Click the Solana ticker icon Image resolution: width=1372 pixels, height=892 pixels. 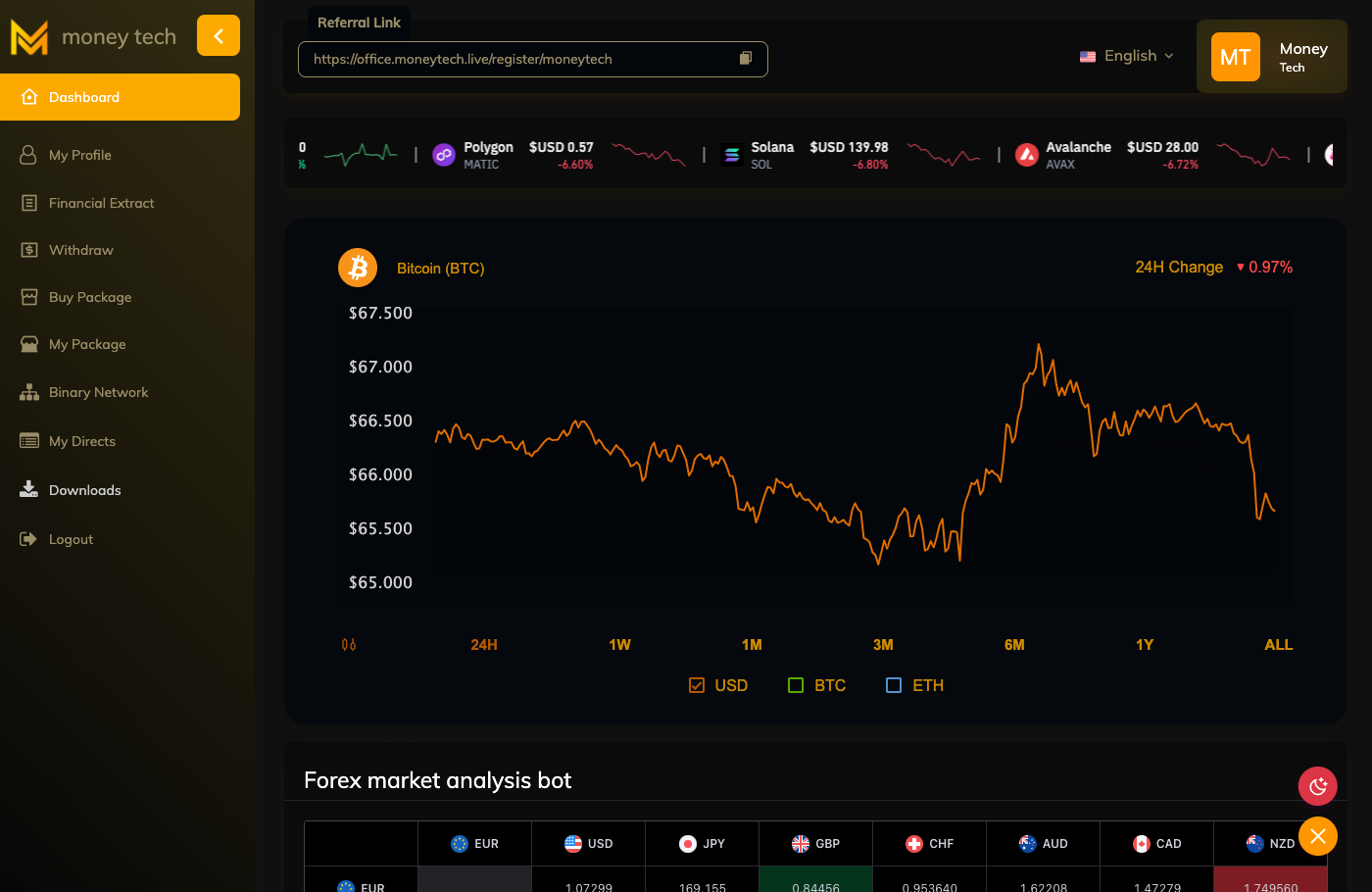pos(731,155)
